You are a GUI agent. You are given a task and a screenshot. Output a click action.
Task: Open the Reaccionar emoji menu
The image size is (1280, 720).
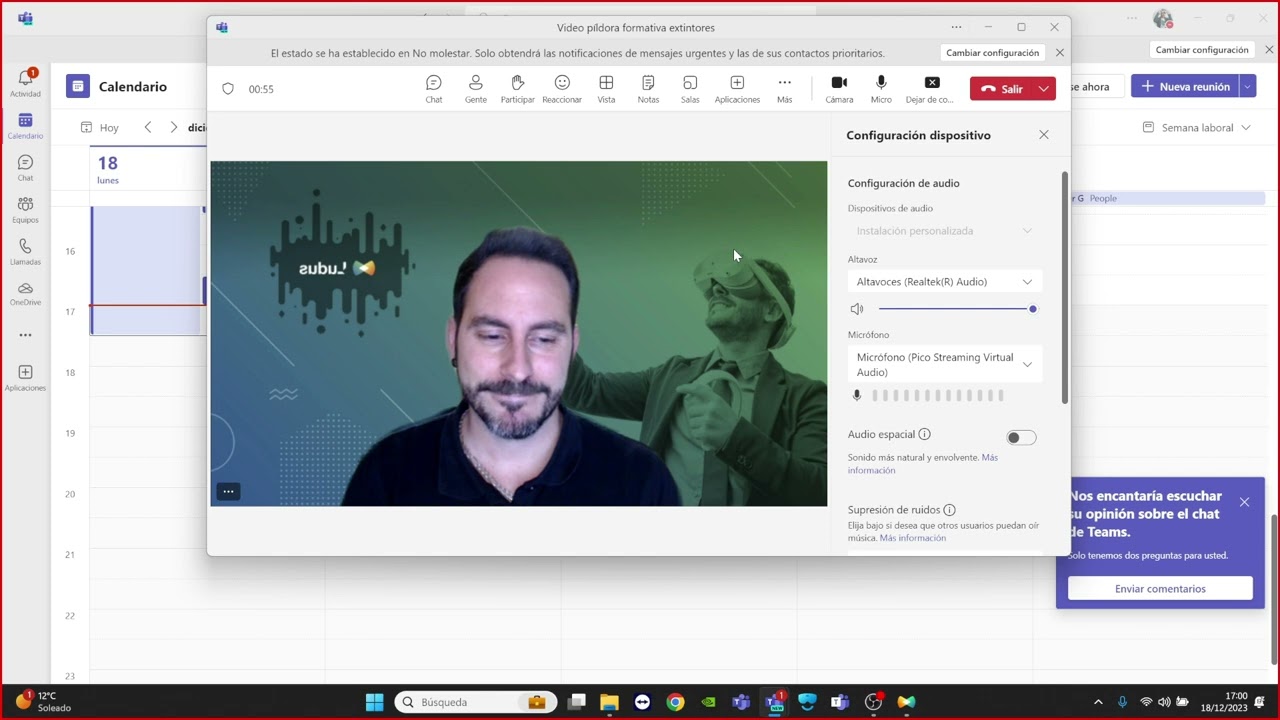[562, 89]
